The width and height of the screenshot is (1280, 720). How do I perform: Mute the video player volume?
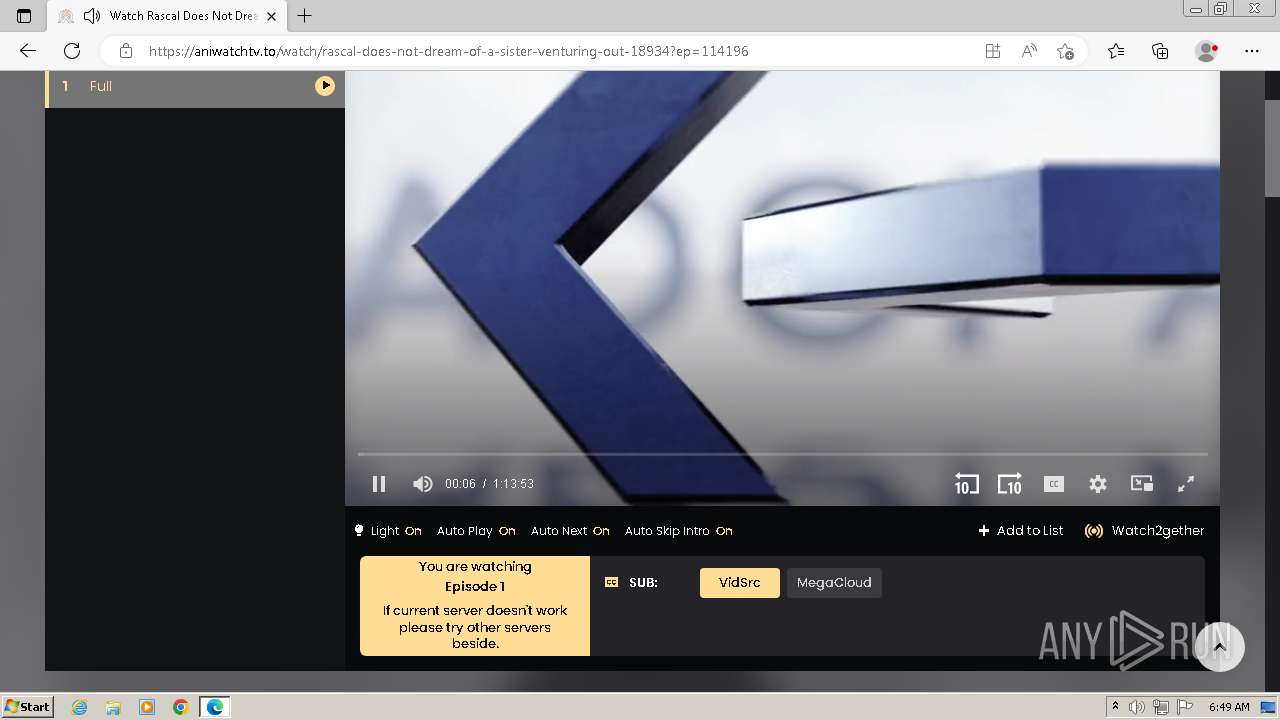pyautogui.click(x=422, y=484)
